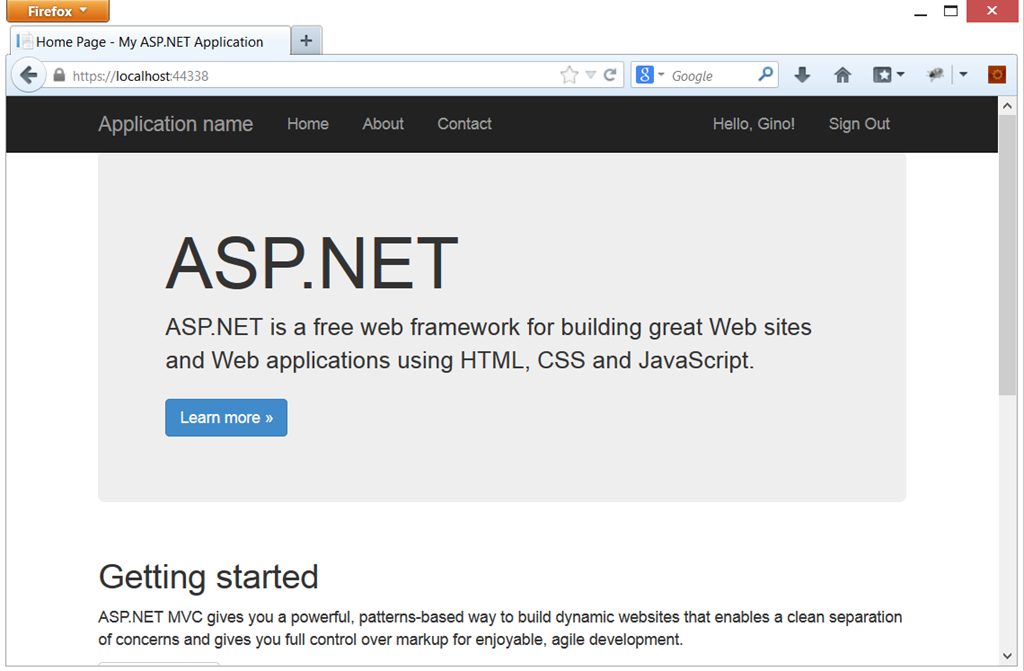This screenshot has width=1024, height=671.
Task: Click the scrollbar down arrow
Action: (1007, 656)
